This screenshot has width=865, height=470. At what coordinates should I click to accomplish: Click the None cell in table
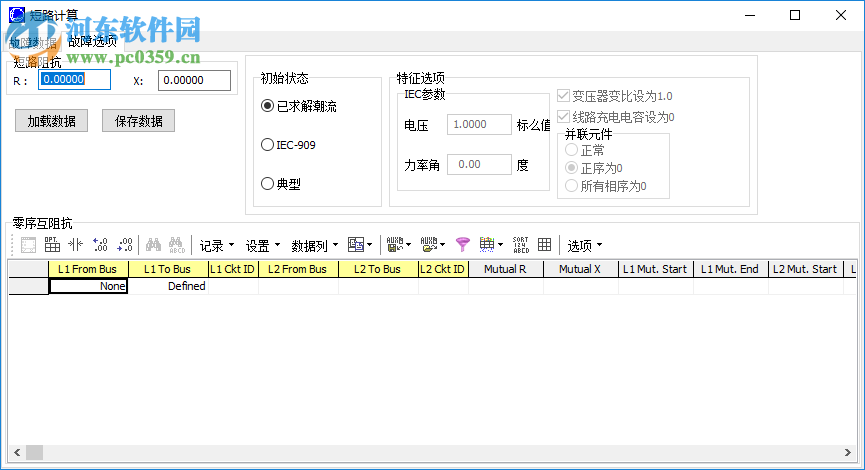[x=88, y=286]
